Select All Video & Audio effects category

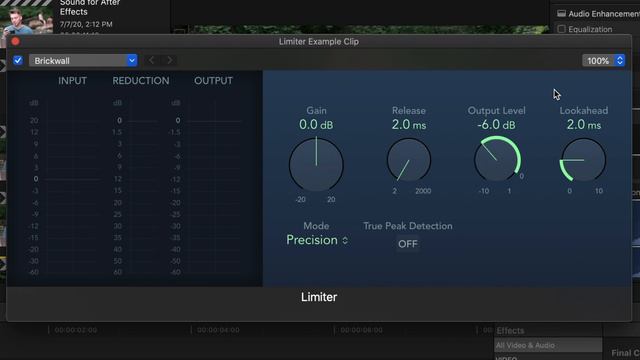coord(548,345)
